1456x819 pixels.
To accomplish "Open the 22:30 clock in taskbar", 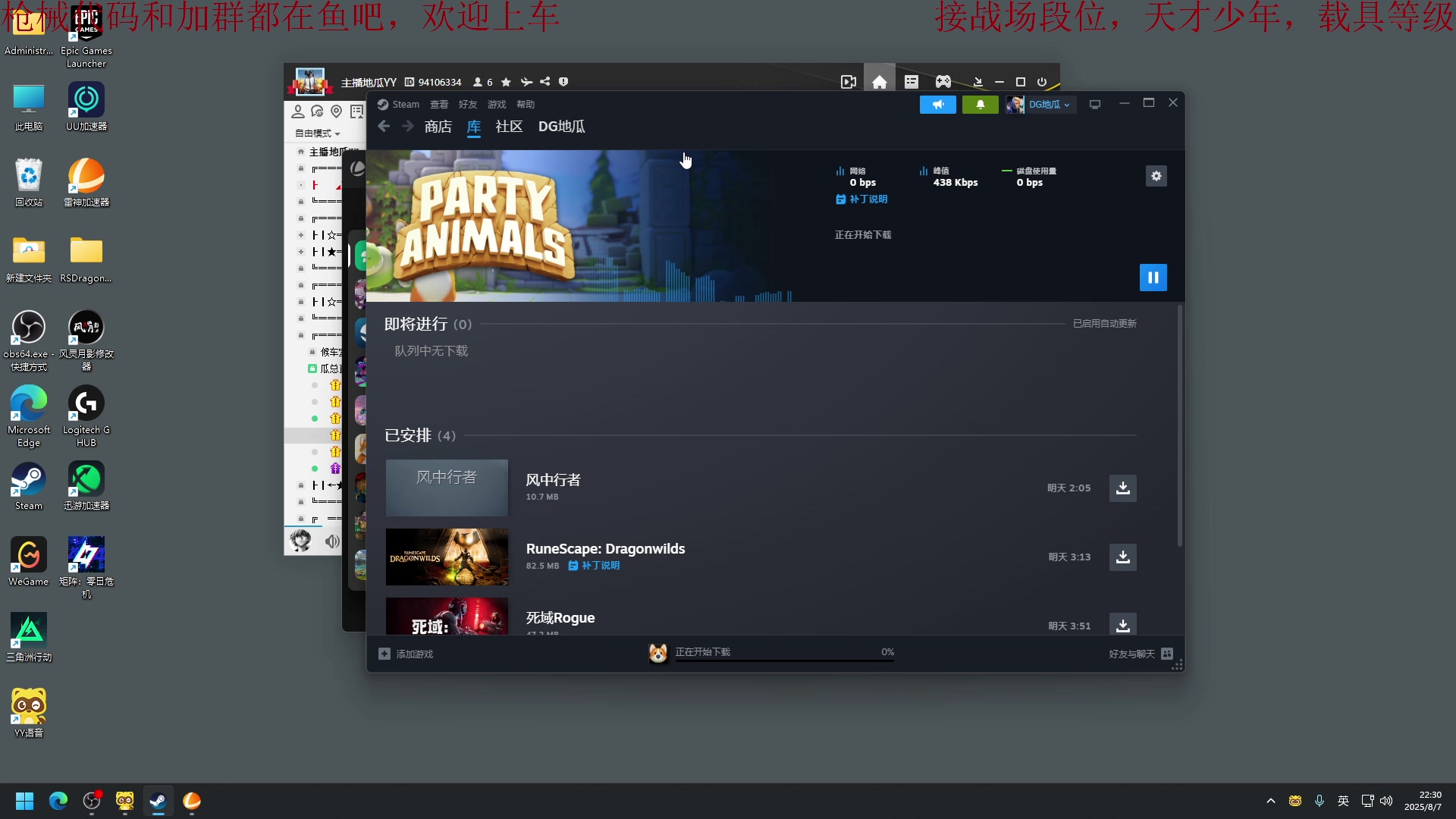I will click(x=1423, y=801).
